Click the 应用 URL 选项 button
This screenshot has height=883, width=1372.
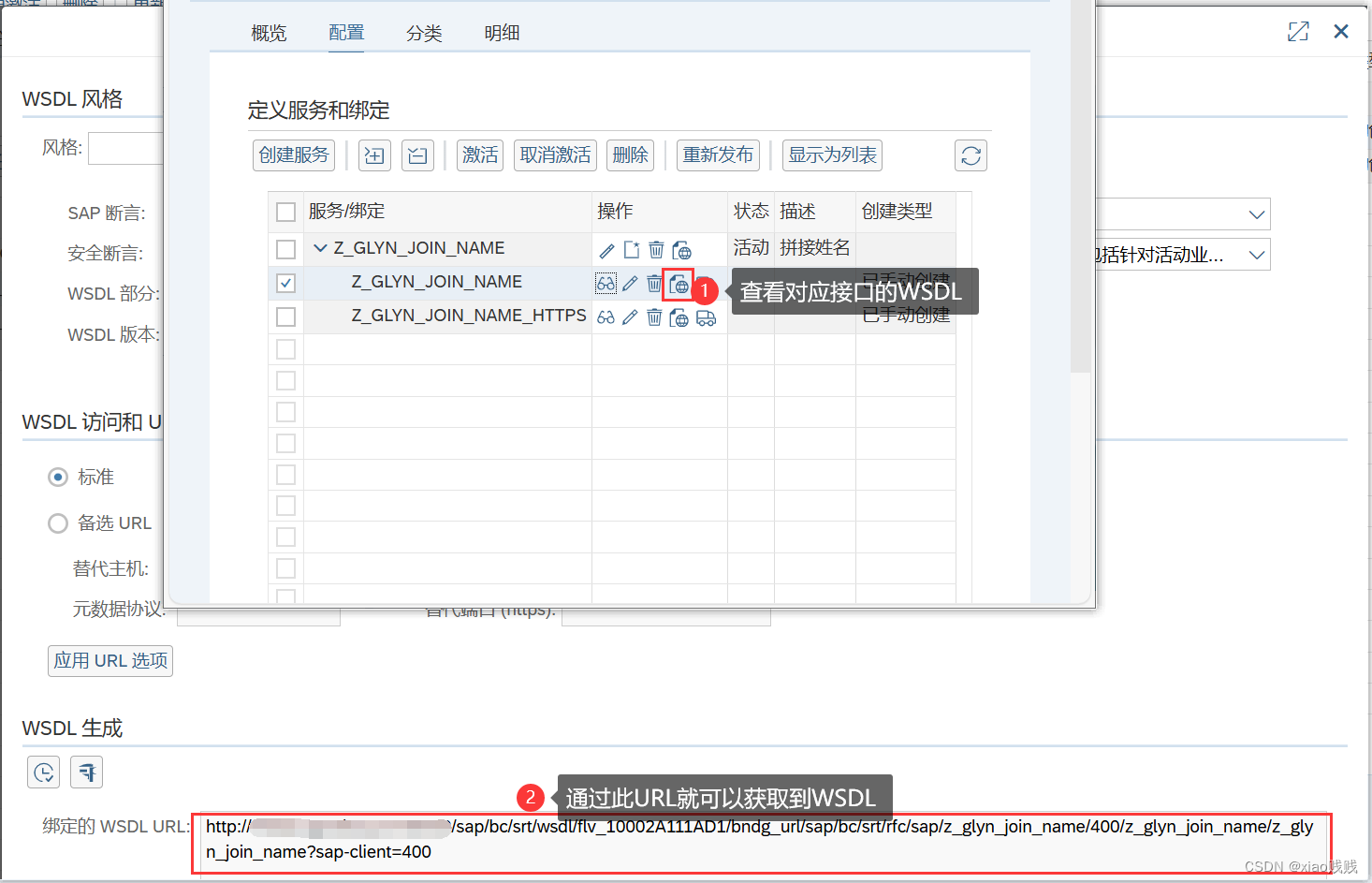point(110,661)
